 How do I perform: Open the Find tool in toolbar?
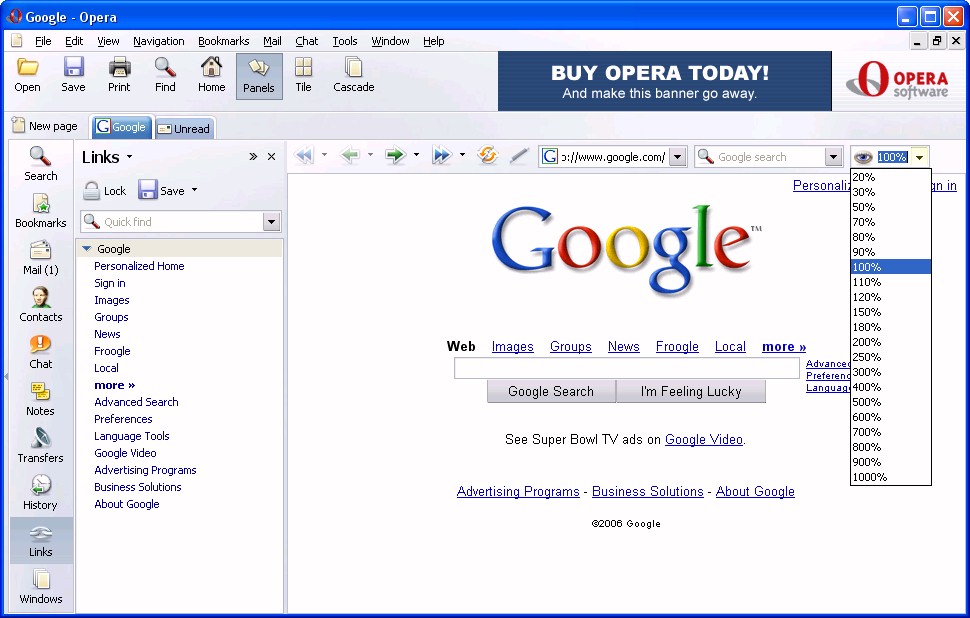(165, 75)
